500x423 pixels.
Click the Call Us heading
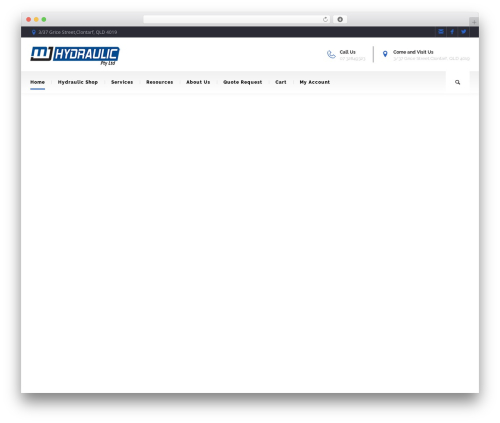pyautogui.click(x=348, y=52)
